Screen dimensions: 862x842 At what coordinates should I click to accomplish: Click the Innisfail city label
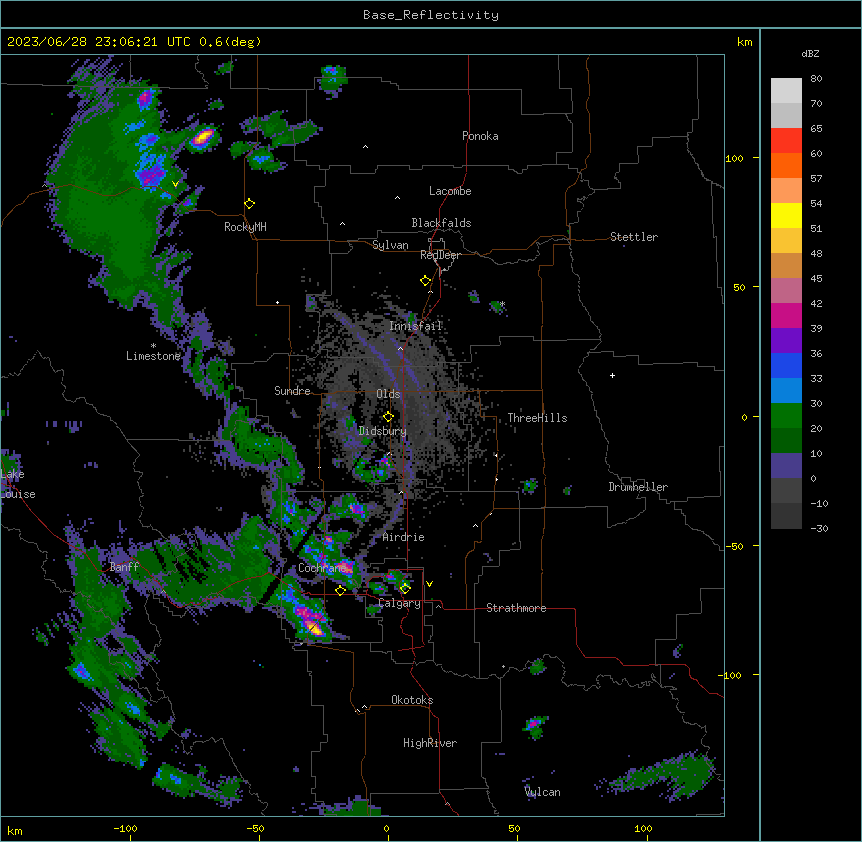[415, 326]
